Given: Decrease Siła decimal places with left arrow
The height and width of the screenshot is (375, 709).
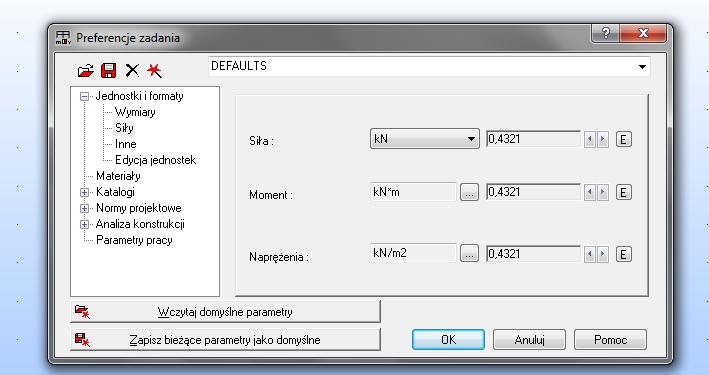Looking at the screenshot, I should pyautogui.click(x=589, y=140).
